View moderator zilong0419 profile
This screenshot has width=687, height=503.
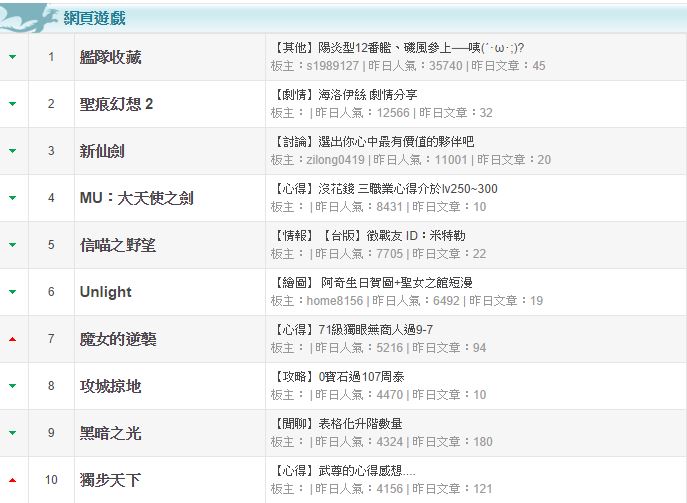click(x=336, y=160)
